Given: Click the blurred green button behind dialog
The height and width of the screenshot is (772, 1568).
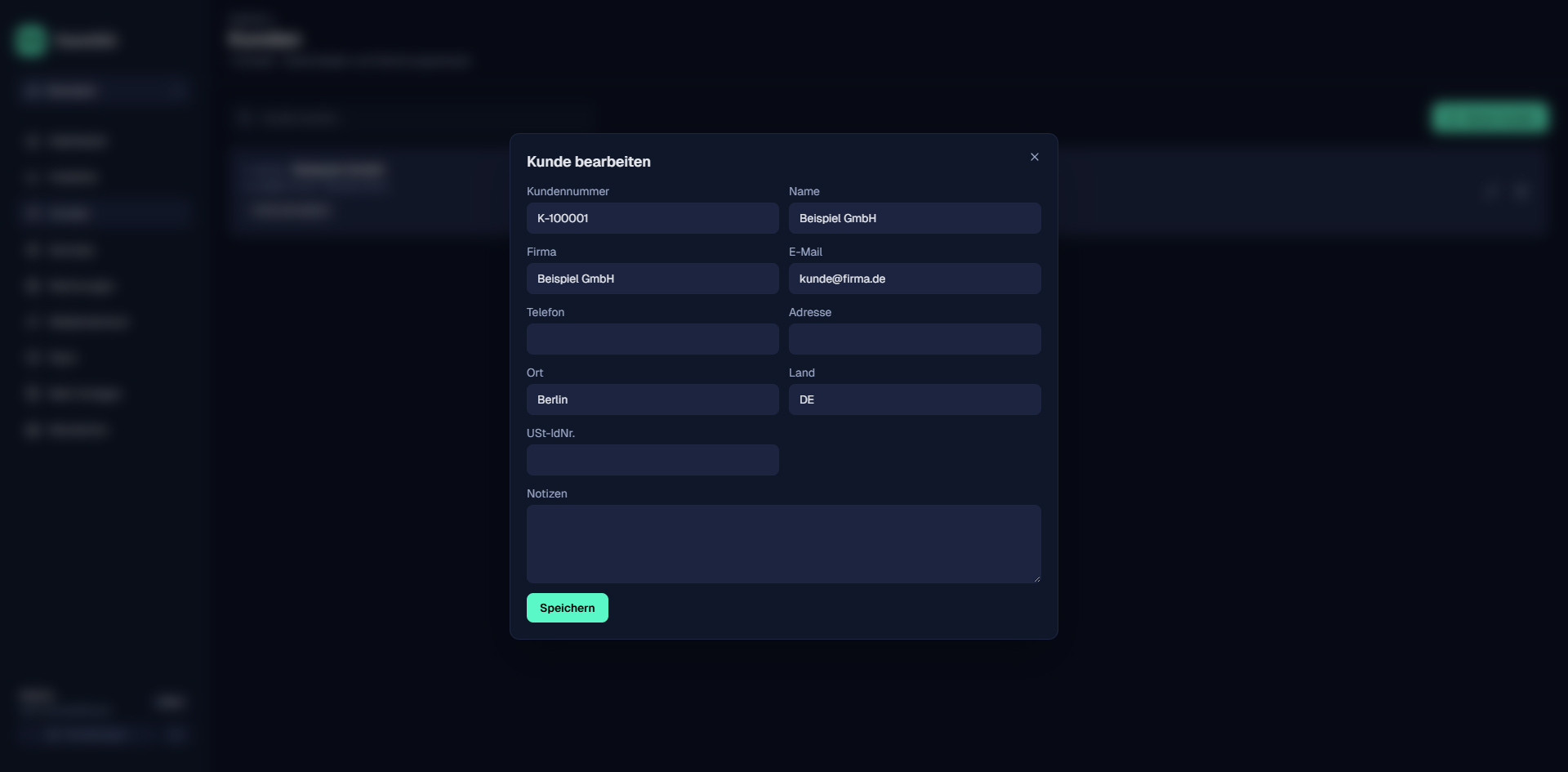Looking at the screenshot, I should pyautogui.click(x=1489, y=118).
